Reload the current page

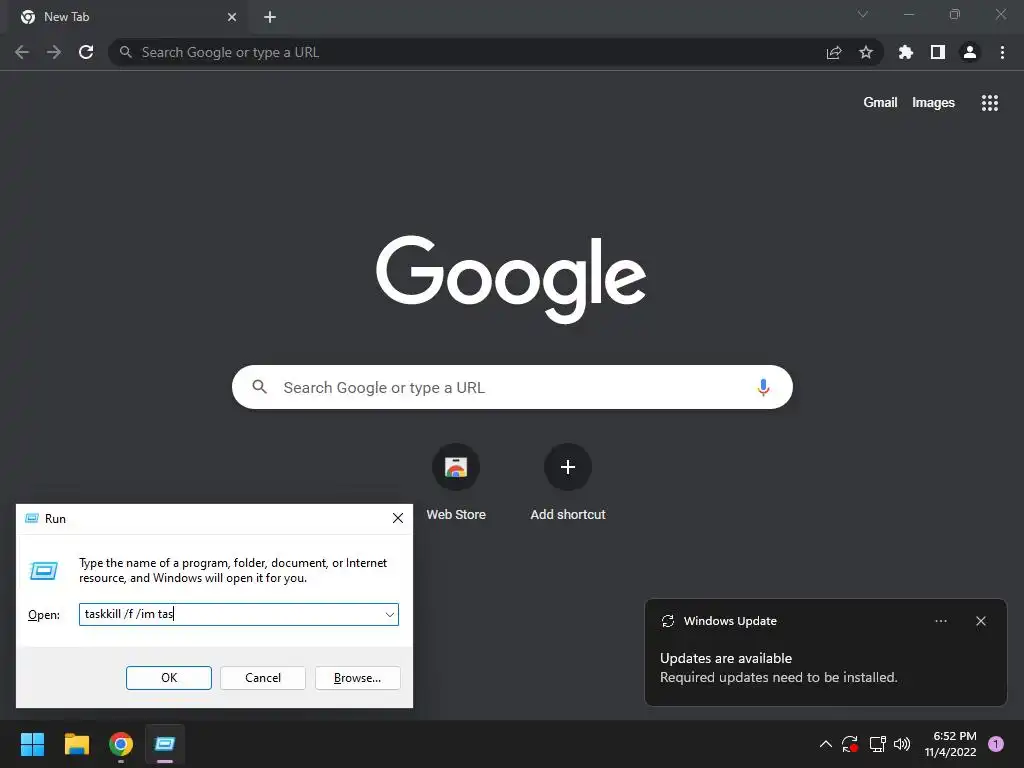(86, 52)
